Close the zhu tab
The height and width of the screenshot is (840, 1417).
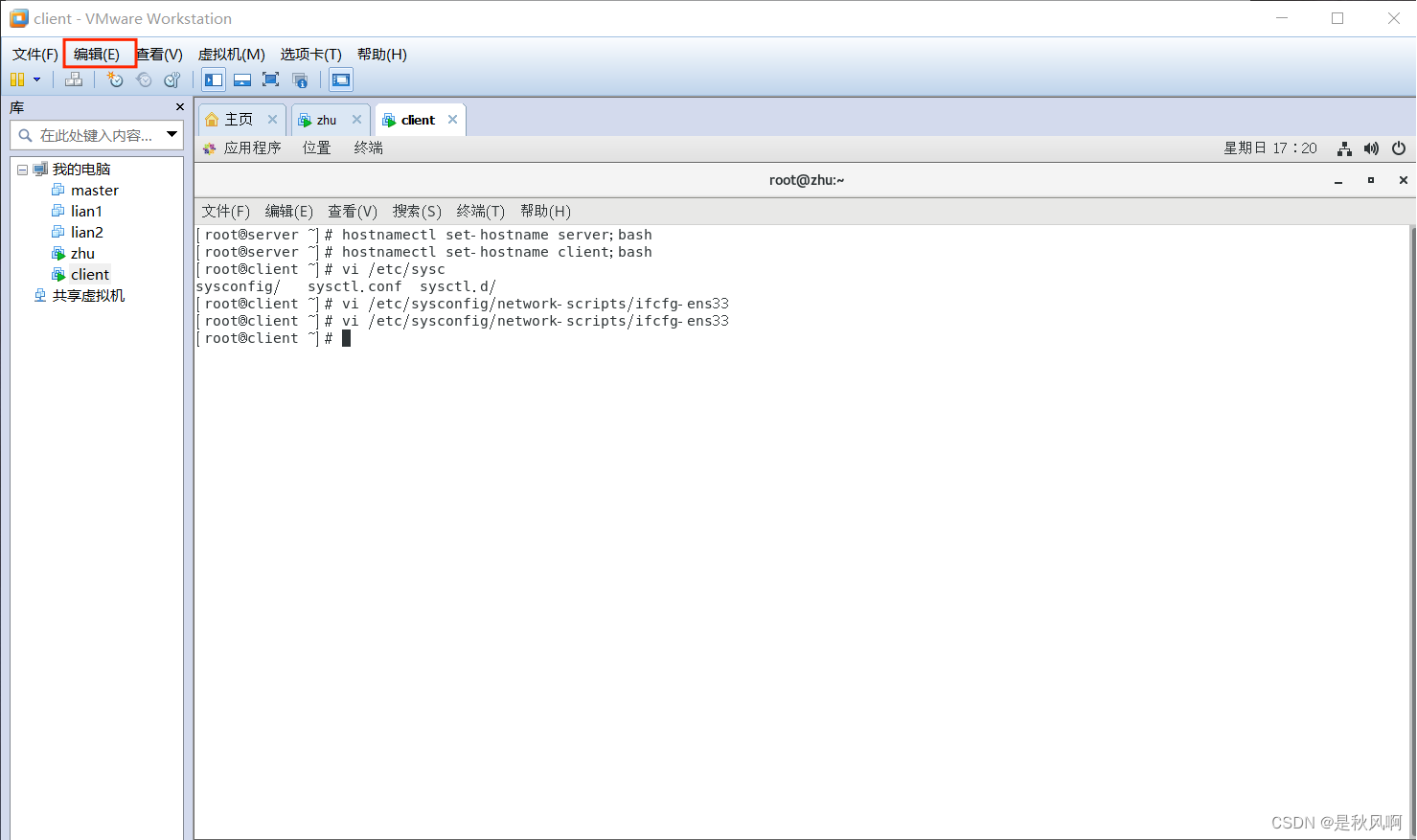pos(356,120)
